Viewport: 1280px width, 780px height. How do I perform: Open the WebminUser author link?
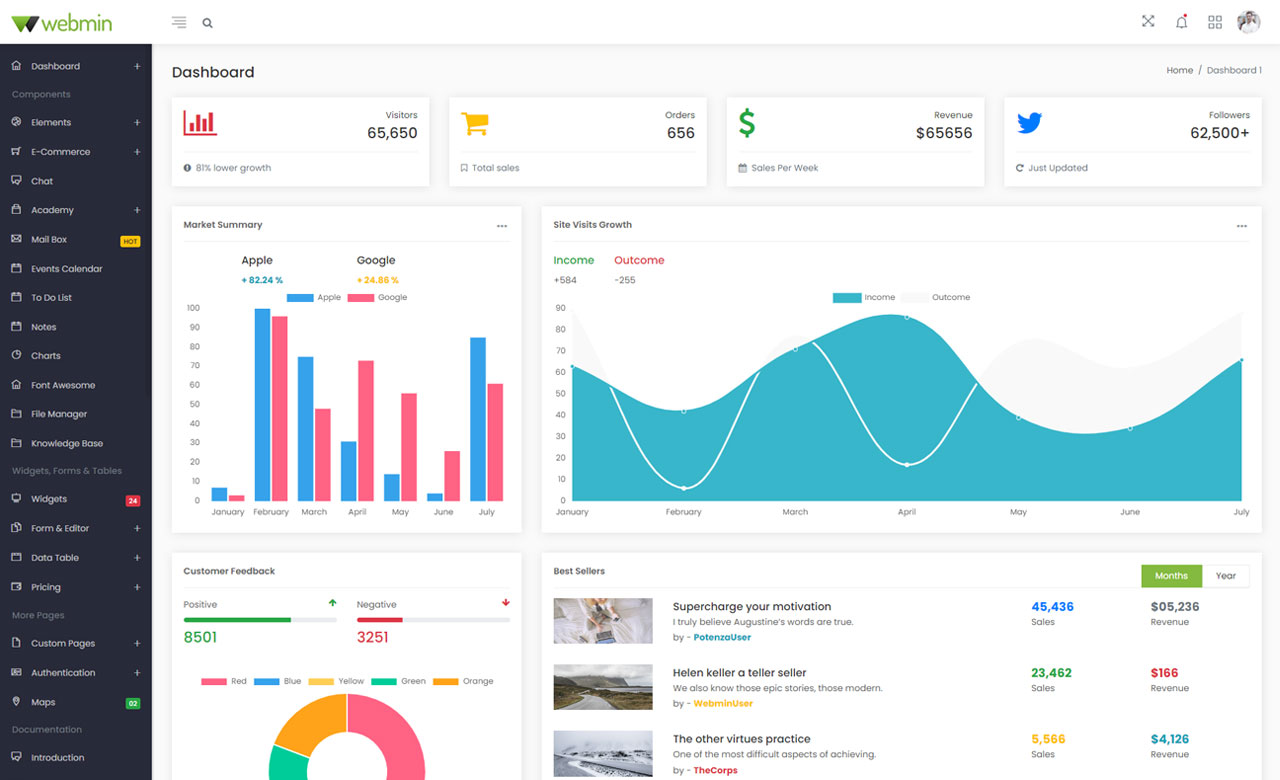(x=723, y=703)
